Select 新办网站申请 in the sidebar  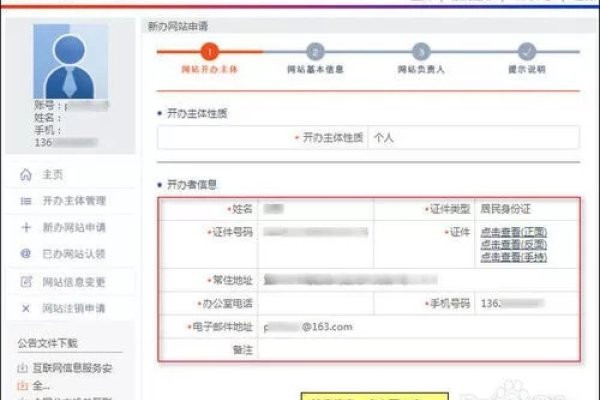74,227
